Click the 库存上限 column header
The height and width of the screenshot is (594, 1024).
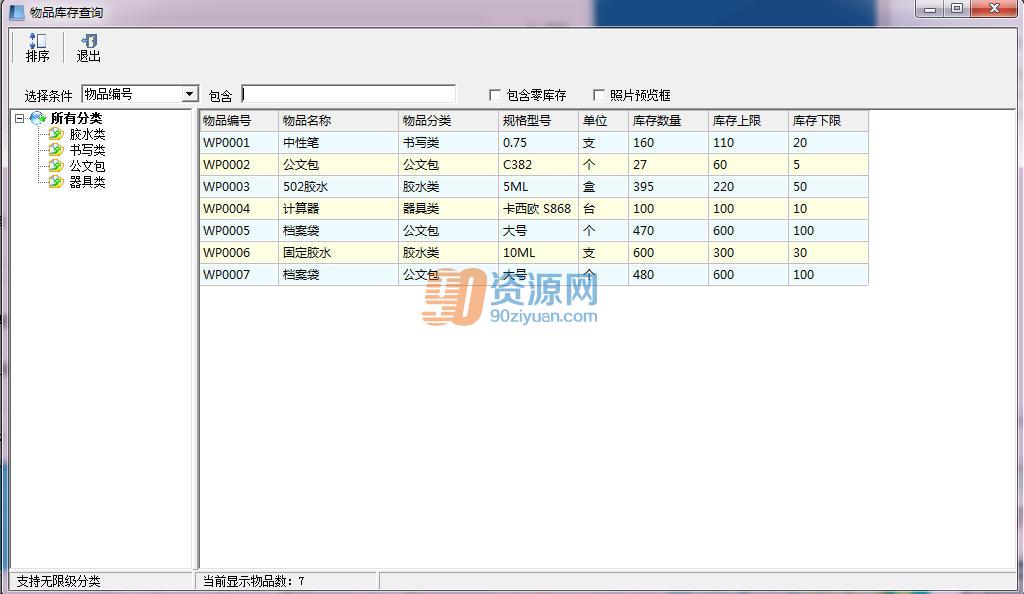[x=748, y=121]
